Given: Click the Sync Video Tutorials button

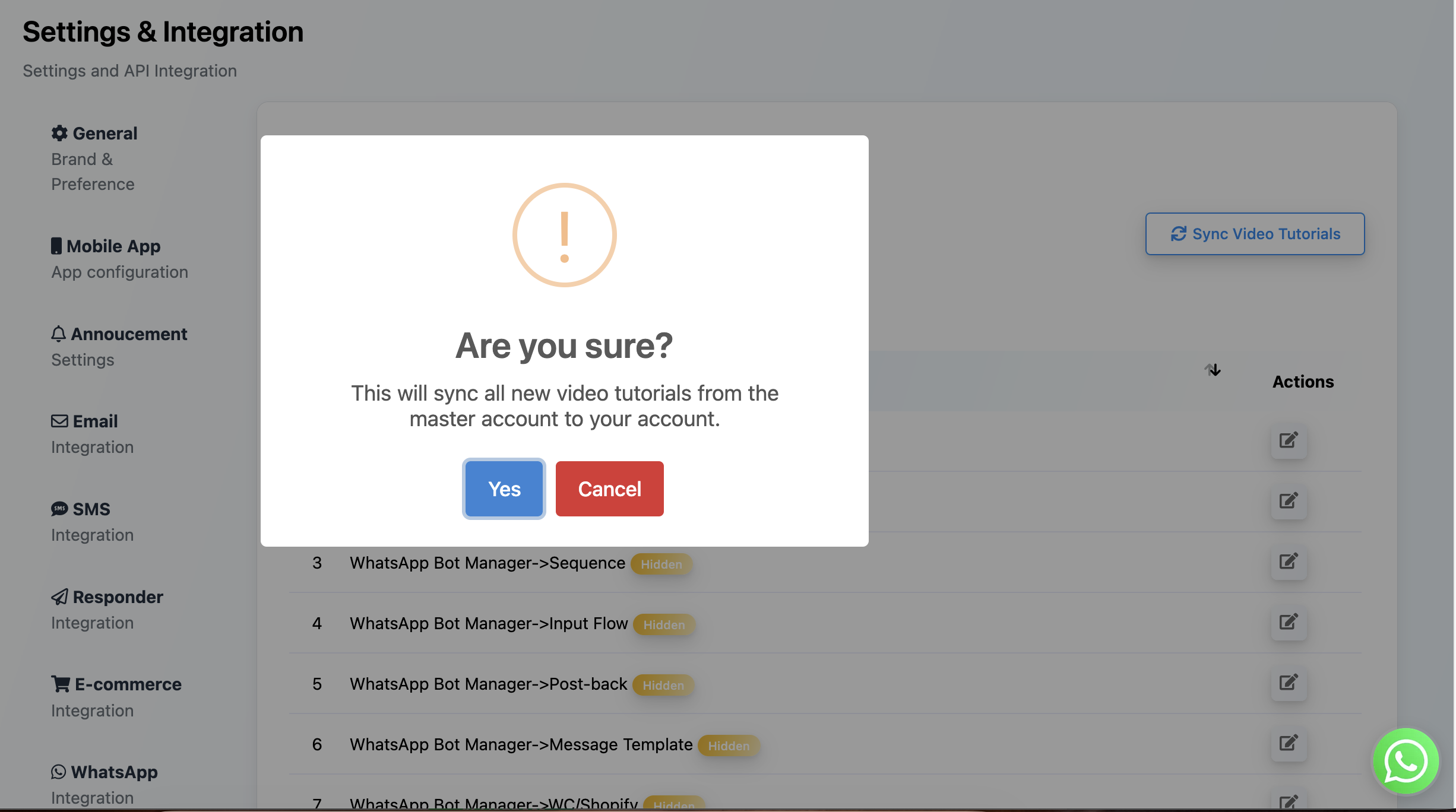Looking at the screenshot, I should pos(1255,234).
